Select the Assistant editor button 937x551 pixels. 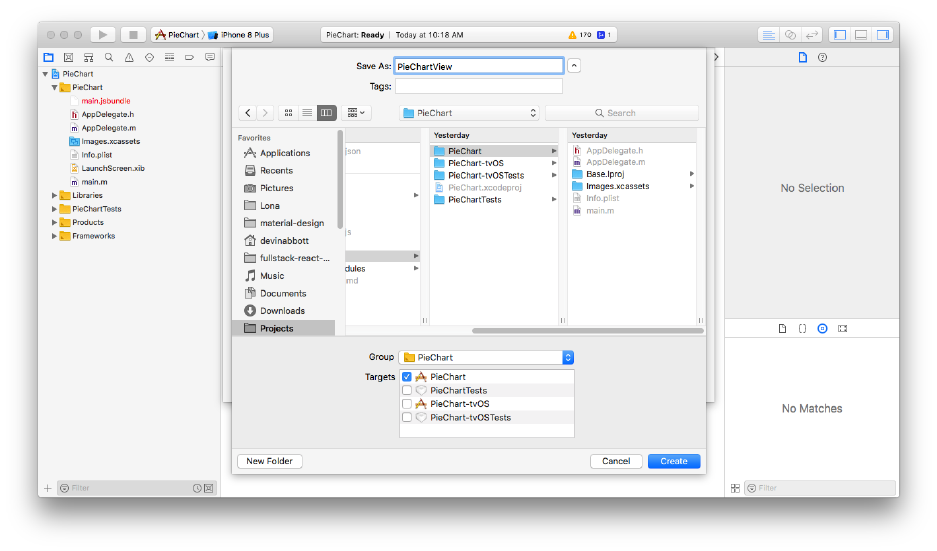point(790,35)
